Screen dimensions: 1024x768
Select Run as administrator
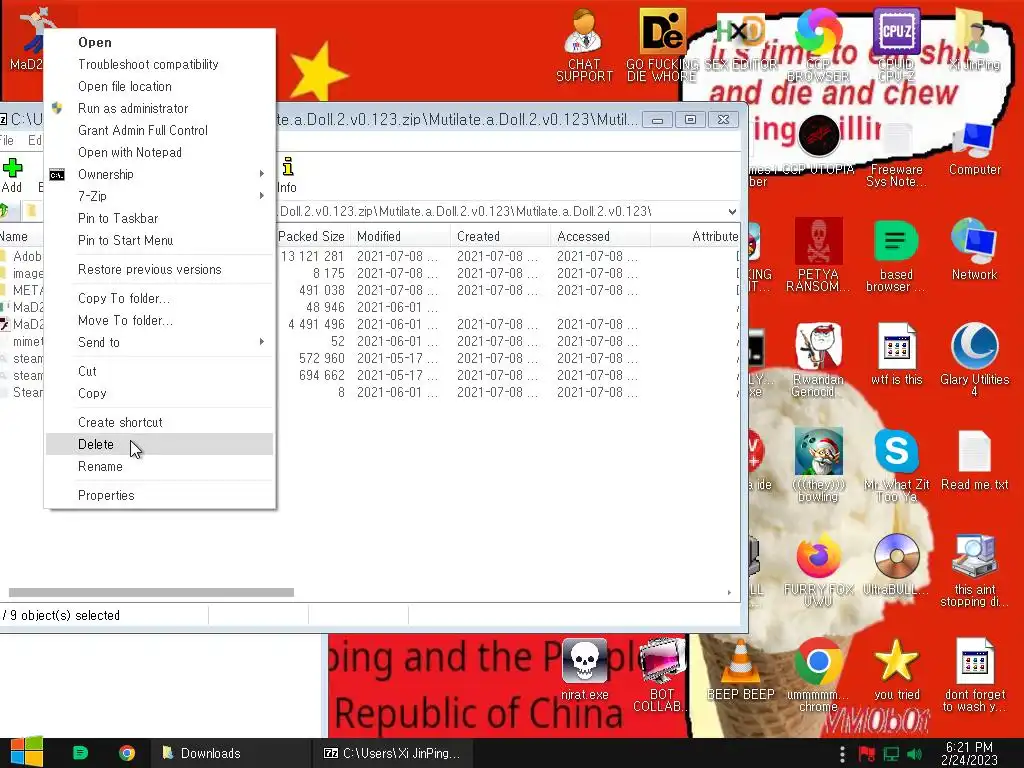coord(159,108)
